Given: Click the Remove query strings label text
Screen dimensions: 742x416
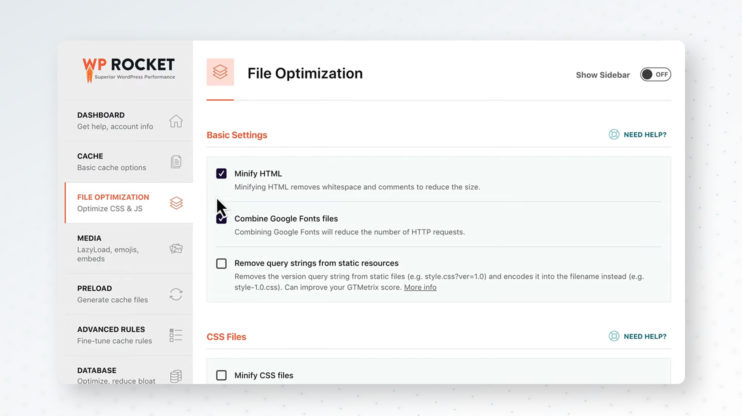Looking at the screenshot, I should point(316,263).
